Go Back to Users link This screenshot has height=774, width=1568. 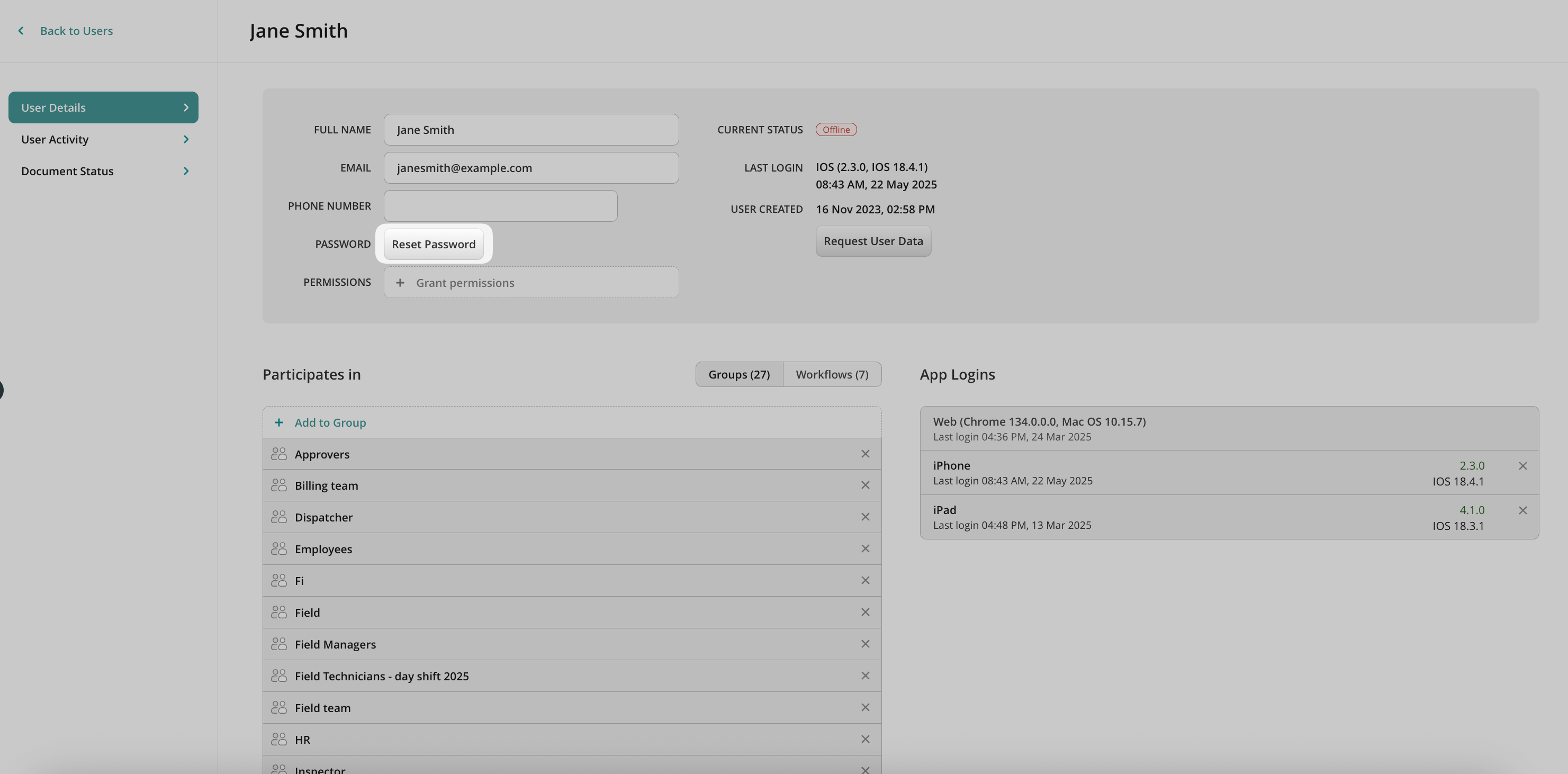tap(76, 31)
